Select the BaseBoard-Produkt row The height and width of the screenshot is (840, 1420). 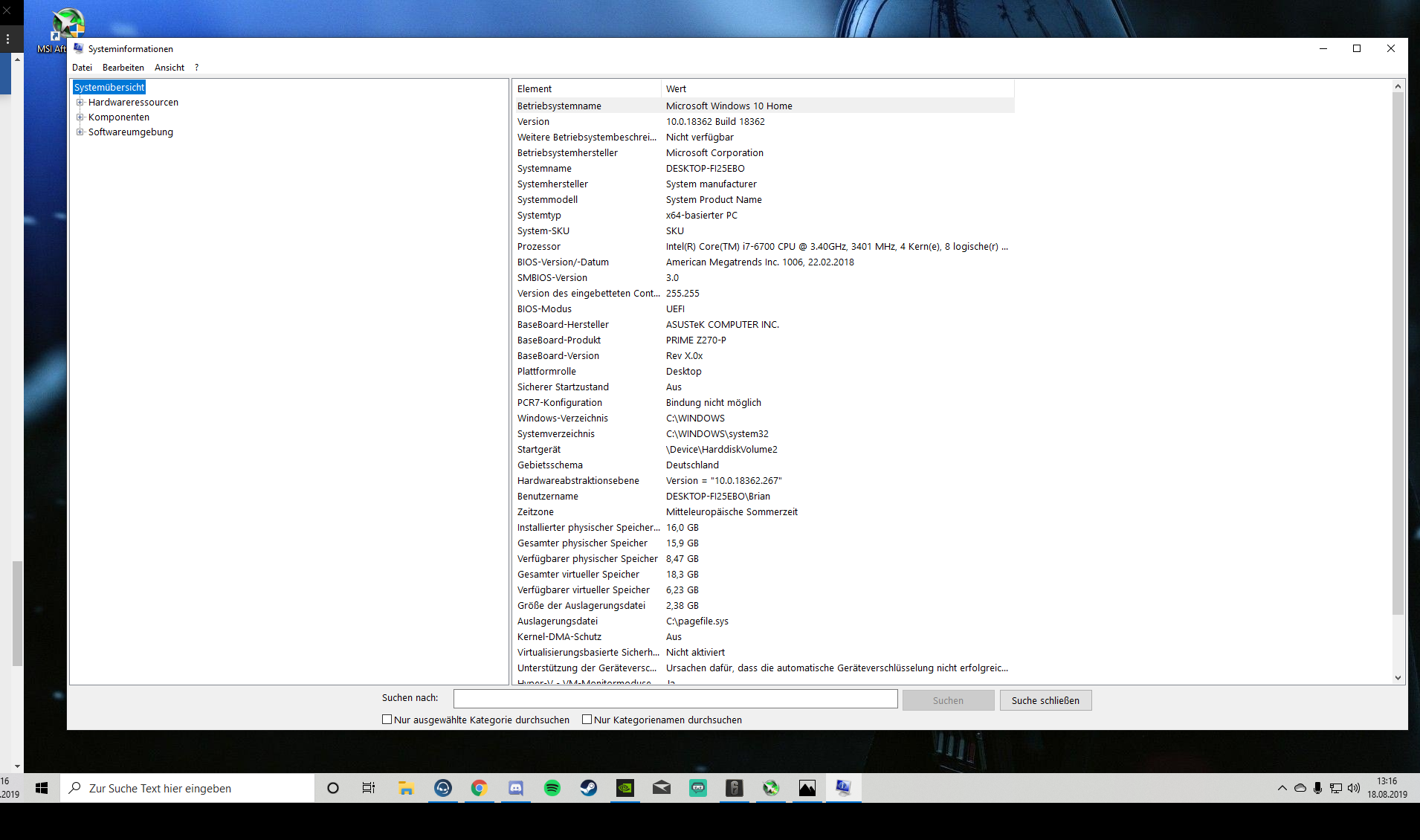click(x=764, y=340)
